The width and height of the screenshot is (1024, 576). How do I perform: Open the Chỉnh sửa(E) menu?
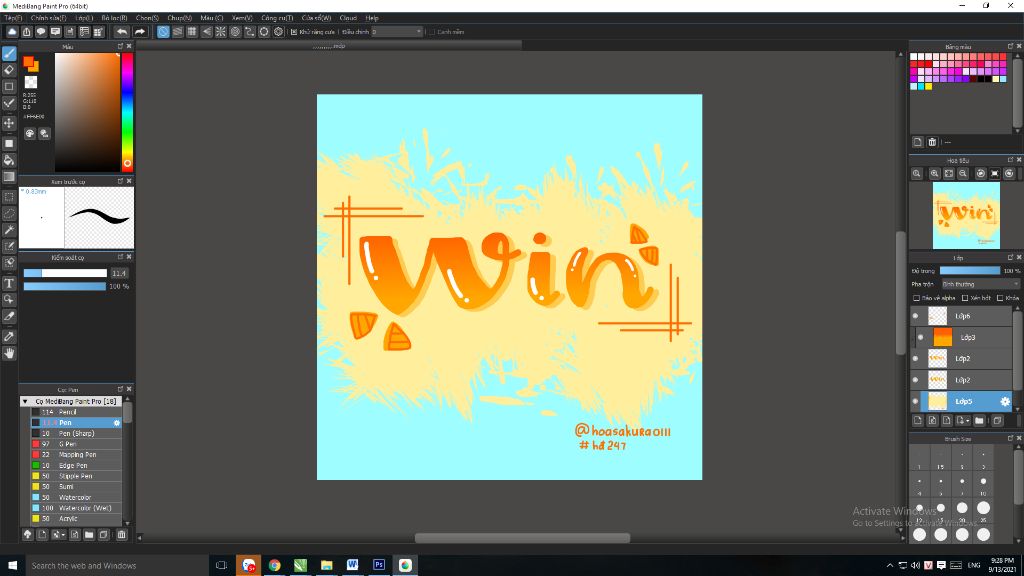48,18
